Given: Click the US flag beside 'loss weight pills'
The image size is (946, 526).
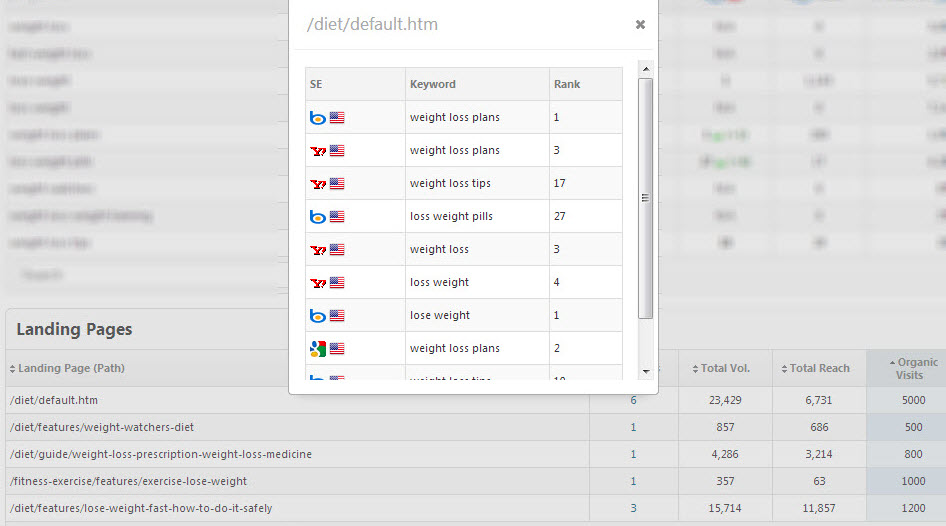Looking at the screenshot, I should (x=337, y=217).
